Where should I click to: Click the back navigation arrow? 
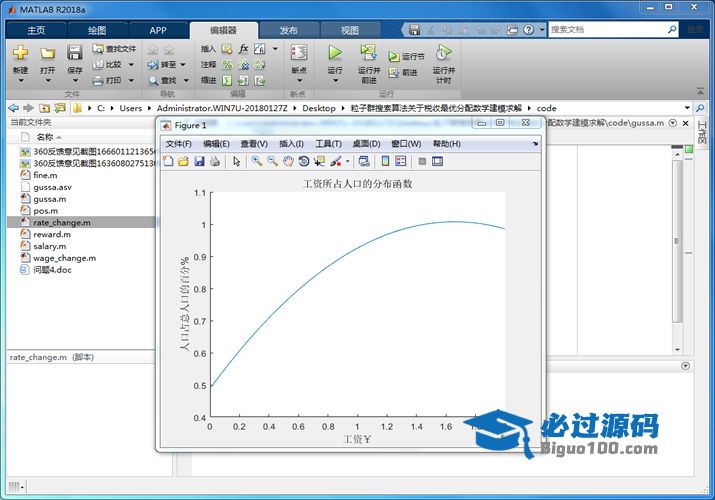coord(14,108)
